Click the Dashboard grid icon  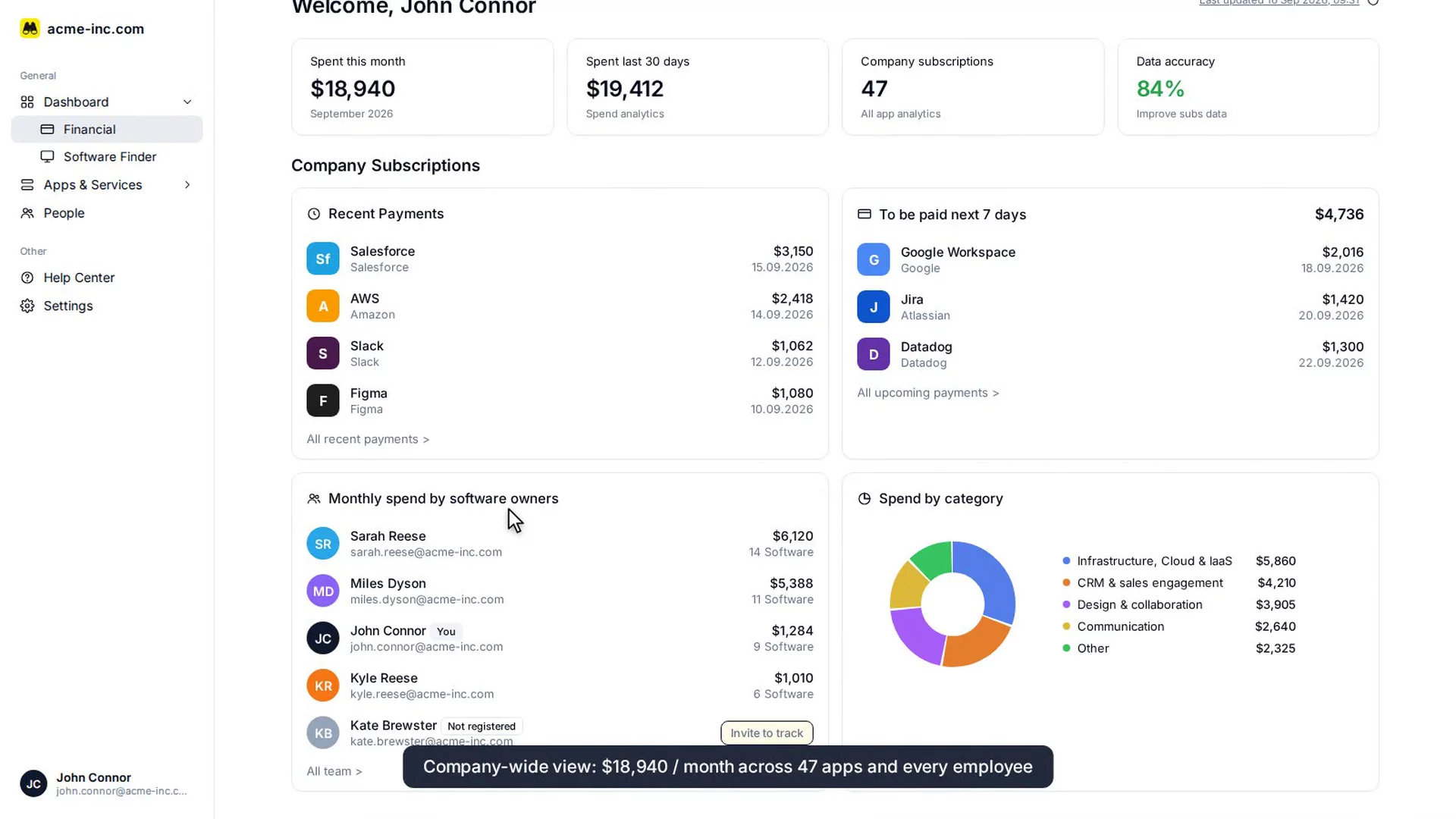tap(27, 102)
